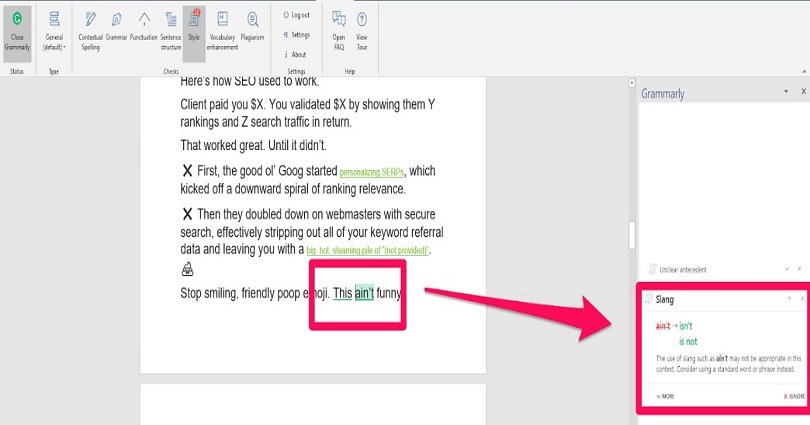Apply the "is not" replacement suggestion
Image resolution: width=810 pixels, height=425 pixels.
click(688, 341)
